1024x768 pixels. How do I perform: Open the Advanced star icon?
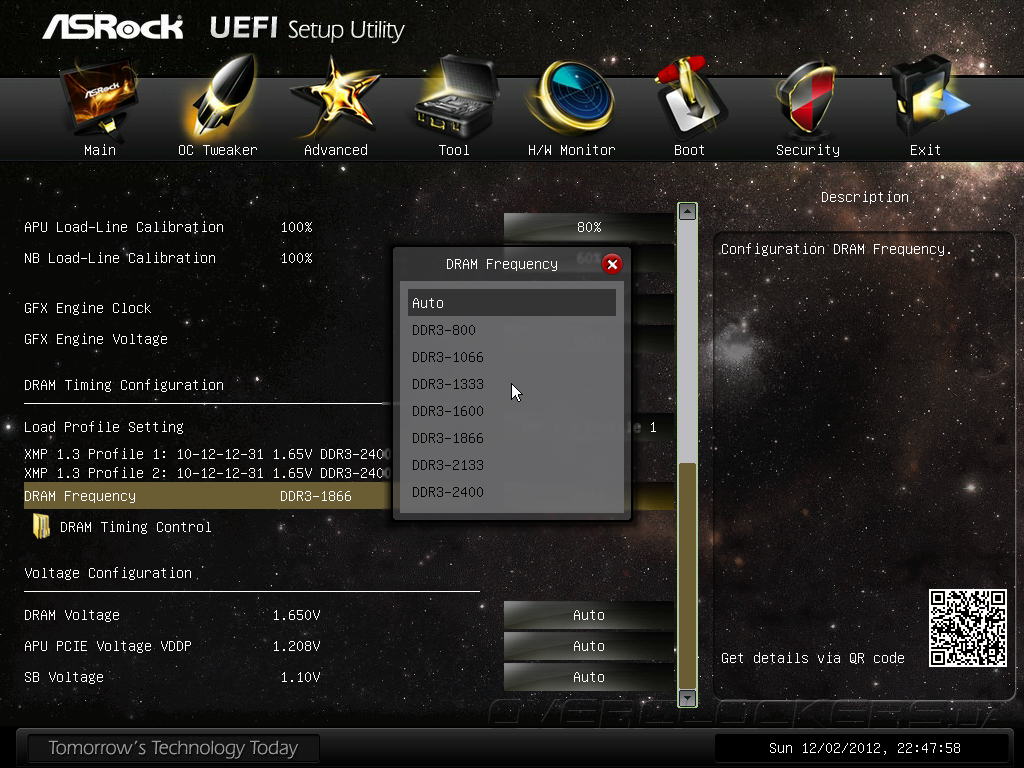point(334,98)
